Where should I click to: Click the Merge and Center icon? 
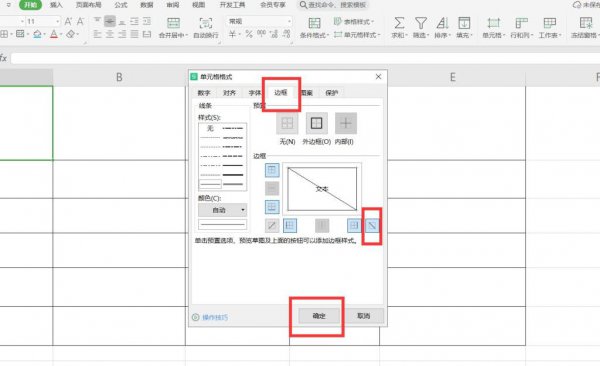coord(173,23)
